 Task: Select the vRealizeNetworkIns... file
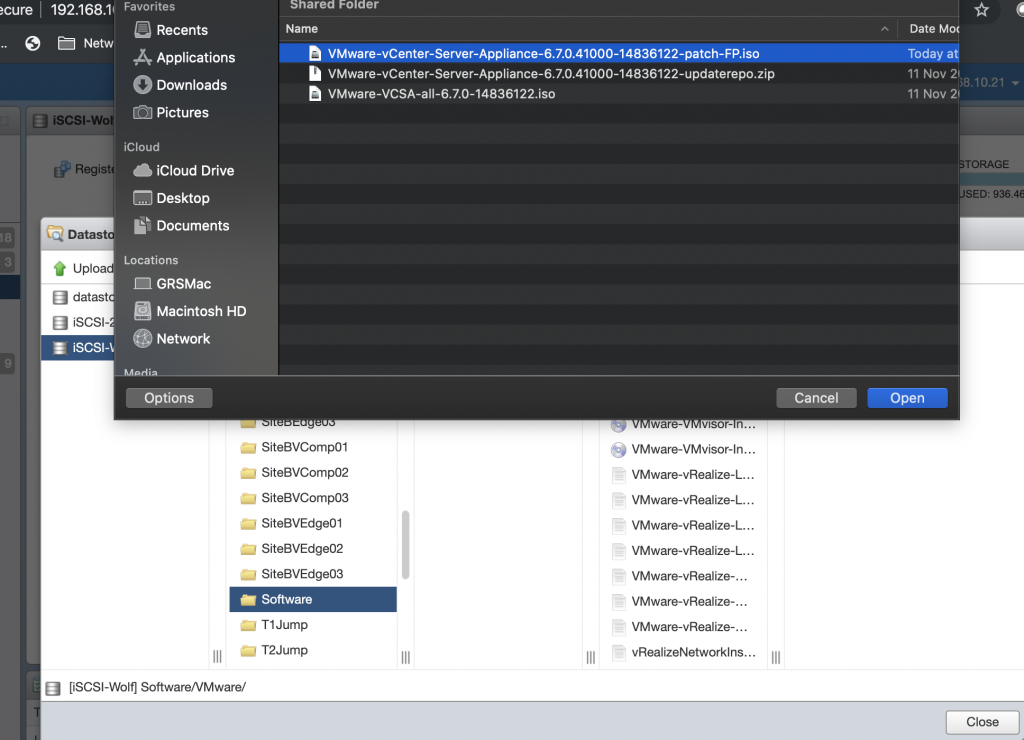684,652
